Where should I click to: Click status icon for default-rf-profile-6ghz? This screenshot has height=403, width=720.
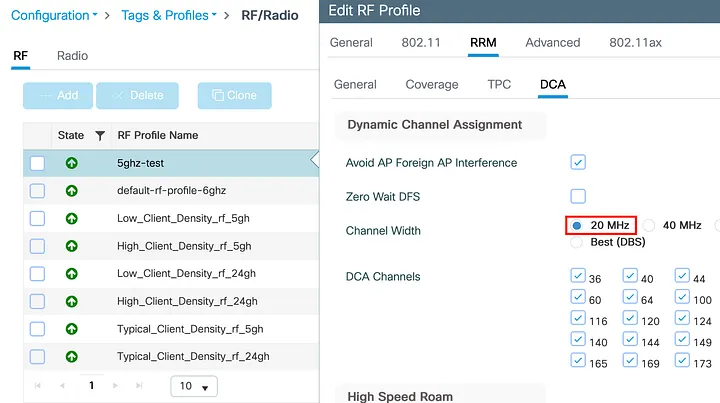(71, 190)
